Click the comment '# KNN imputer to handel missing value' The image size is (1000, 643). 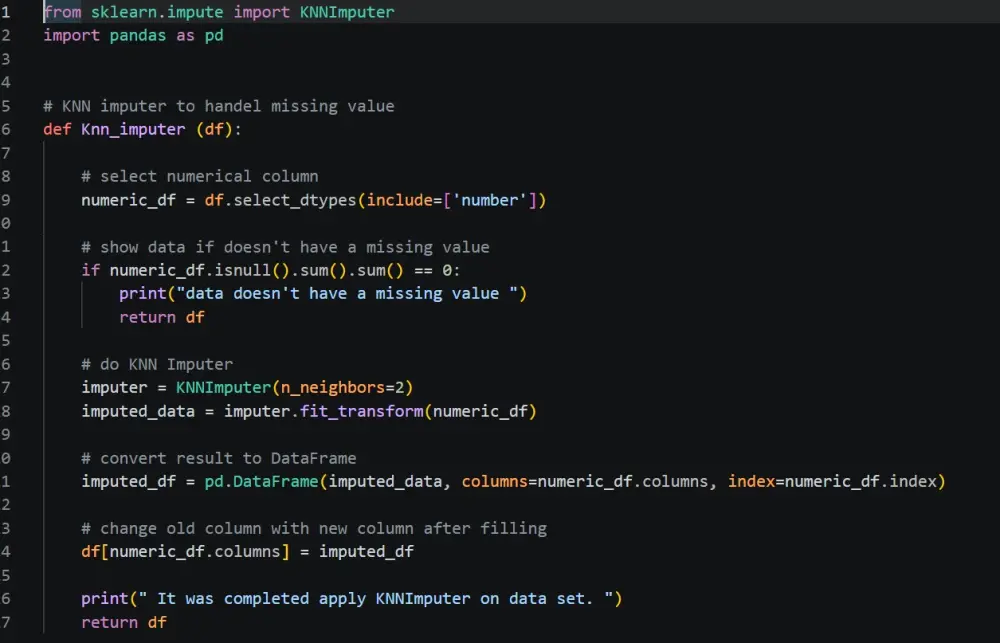click(219, 106)
